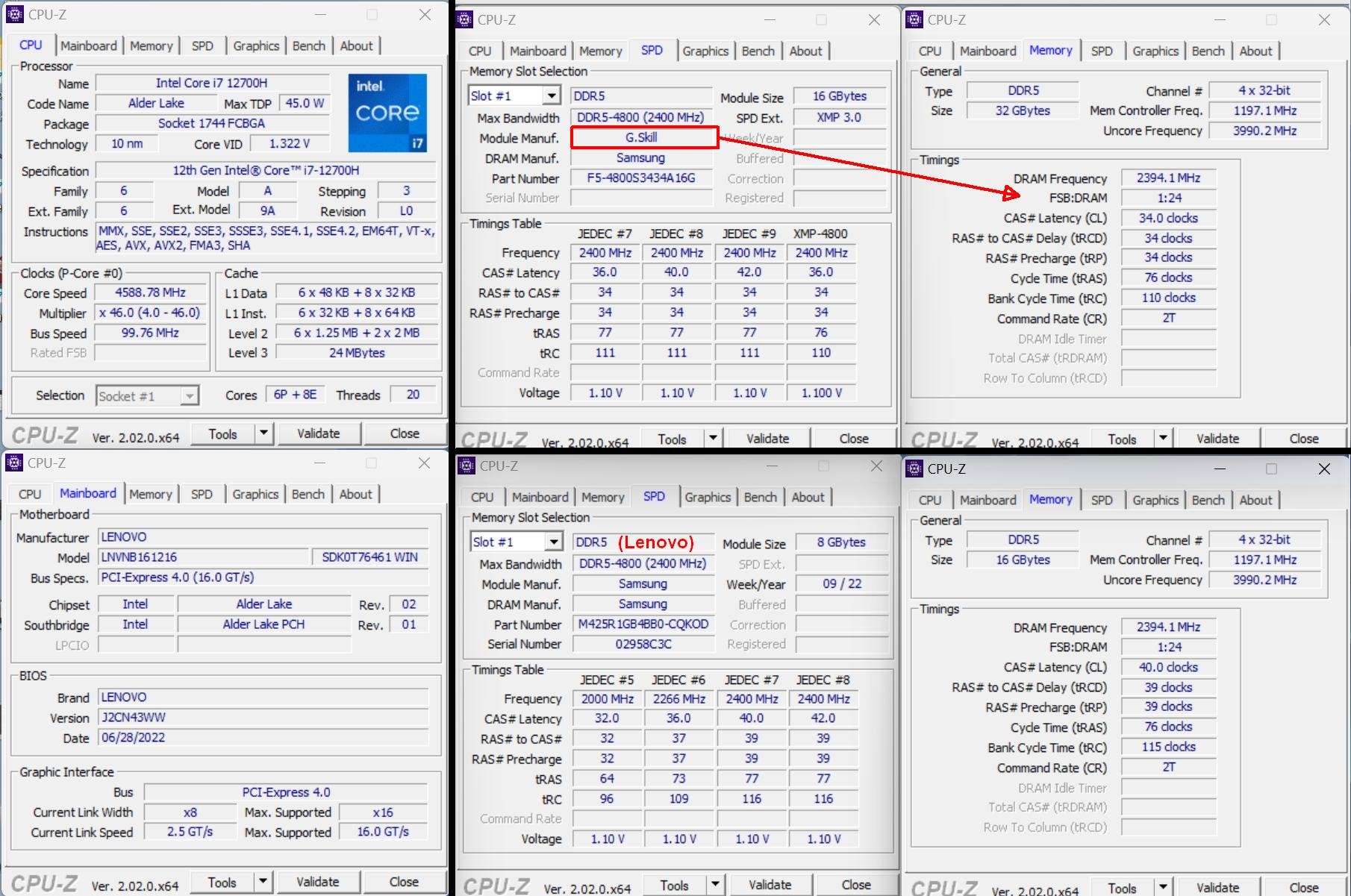Open Bench tab in the CPU tab window

click(x=309, y=46)
